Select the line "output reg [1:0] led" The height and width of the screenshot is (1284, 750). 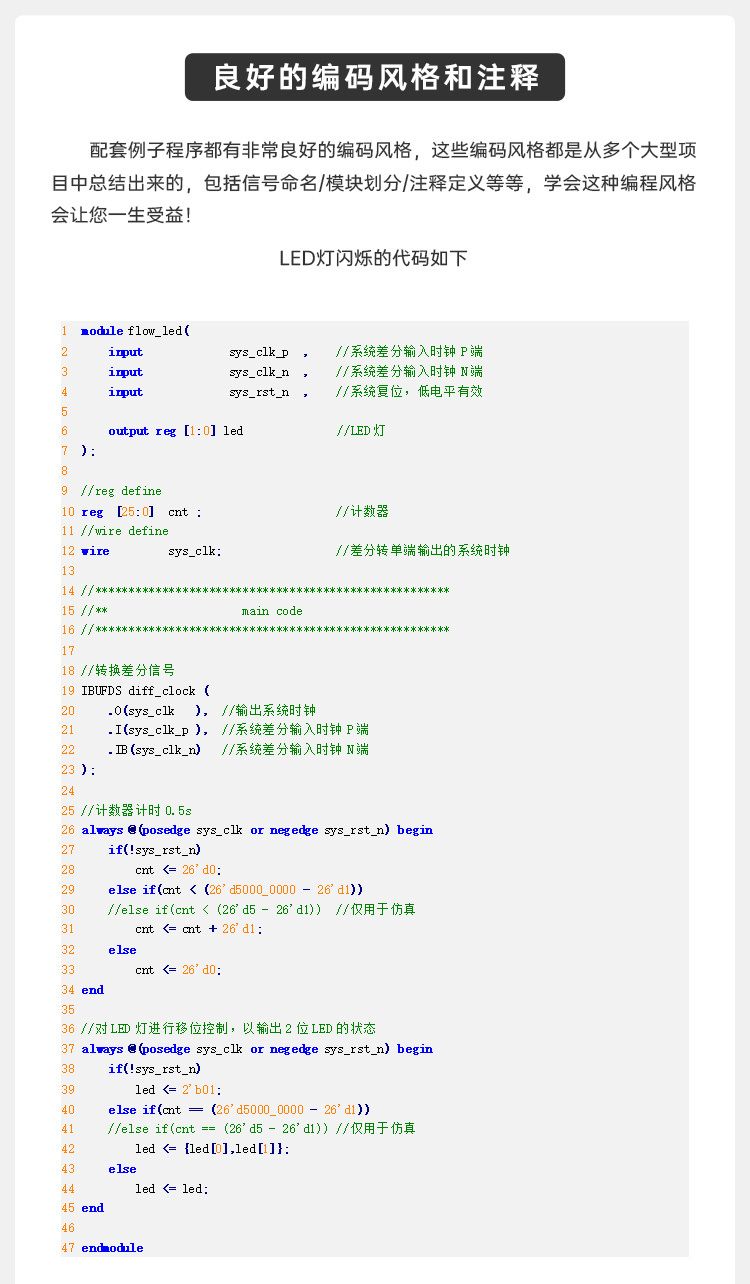[176, 431]
